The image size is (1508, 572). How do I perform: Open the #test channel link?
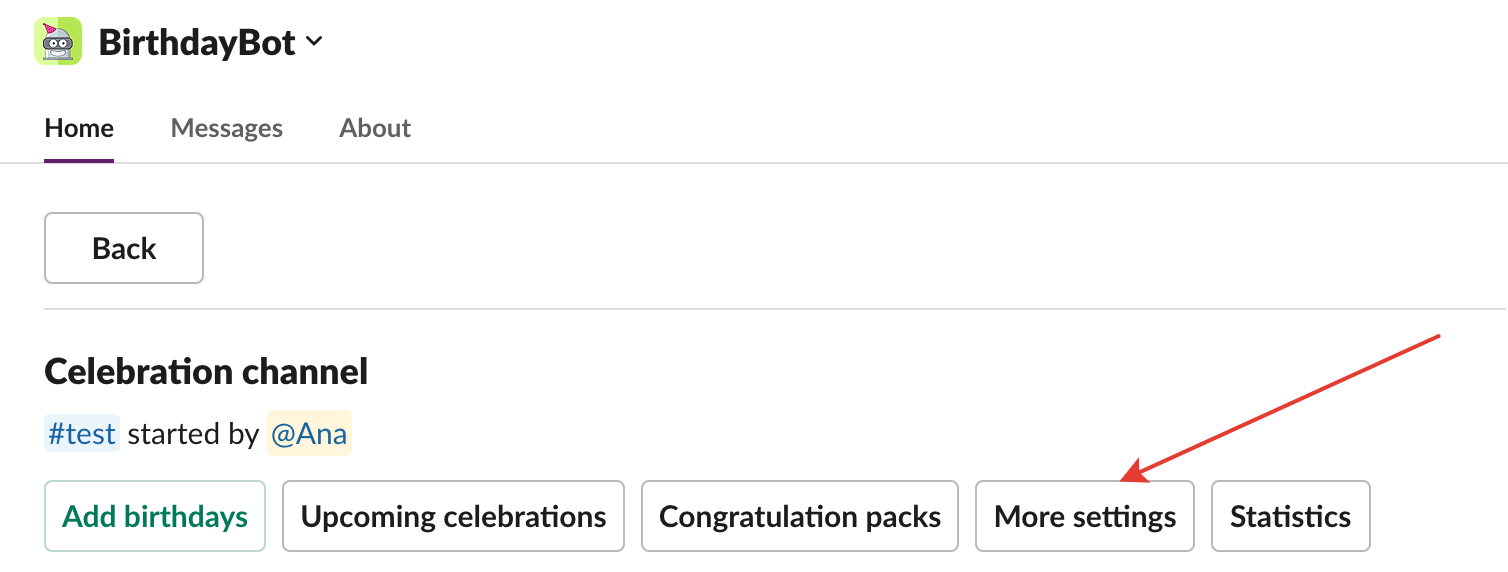[82, 434]
